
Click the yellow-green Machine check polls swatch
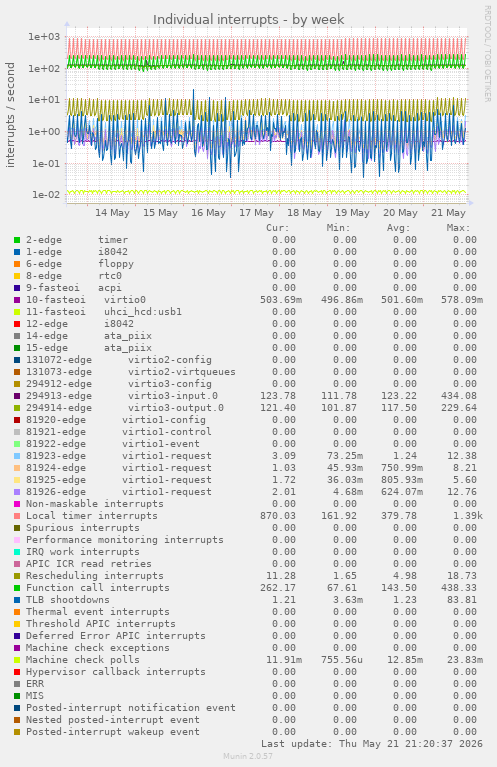(x=17, y=660)
